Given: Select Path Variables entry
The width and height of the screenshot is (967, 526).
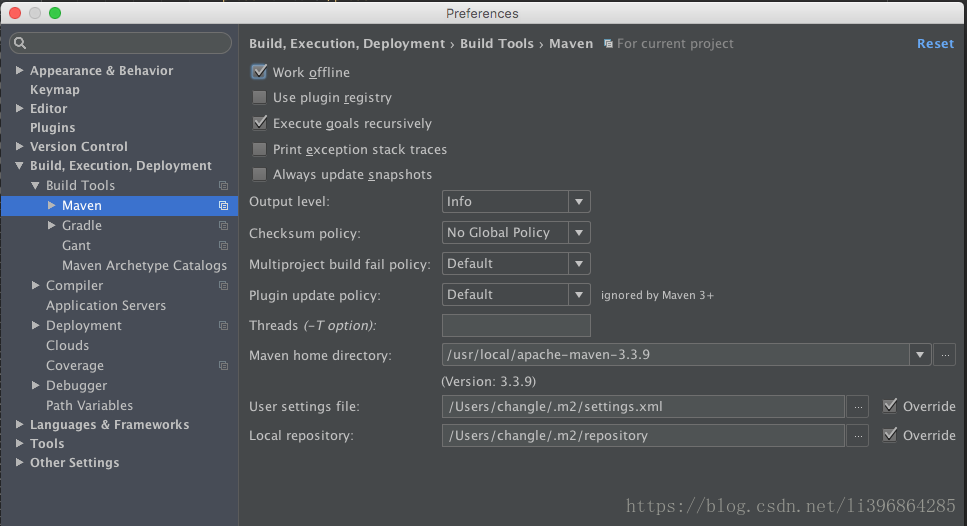Looking at the screenshot, I should point(89,405).
